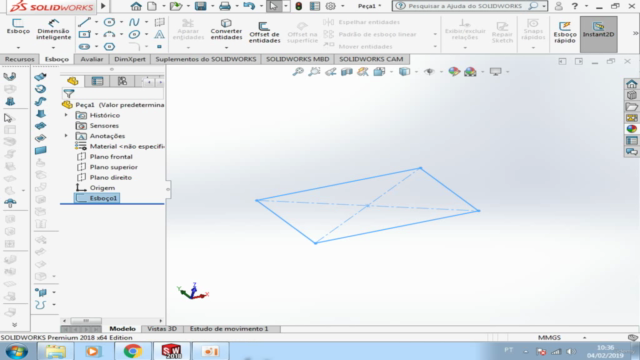Select the Arc sketch tool
The width and height of the screenshot is (640, 360).
pos(109,34)
